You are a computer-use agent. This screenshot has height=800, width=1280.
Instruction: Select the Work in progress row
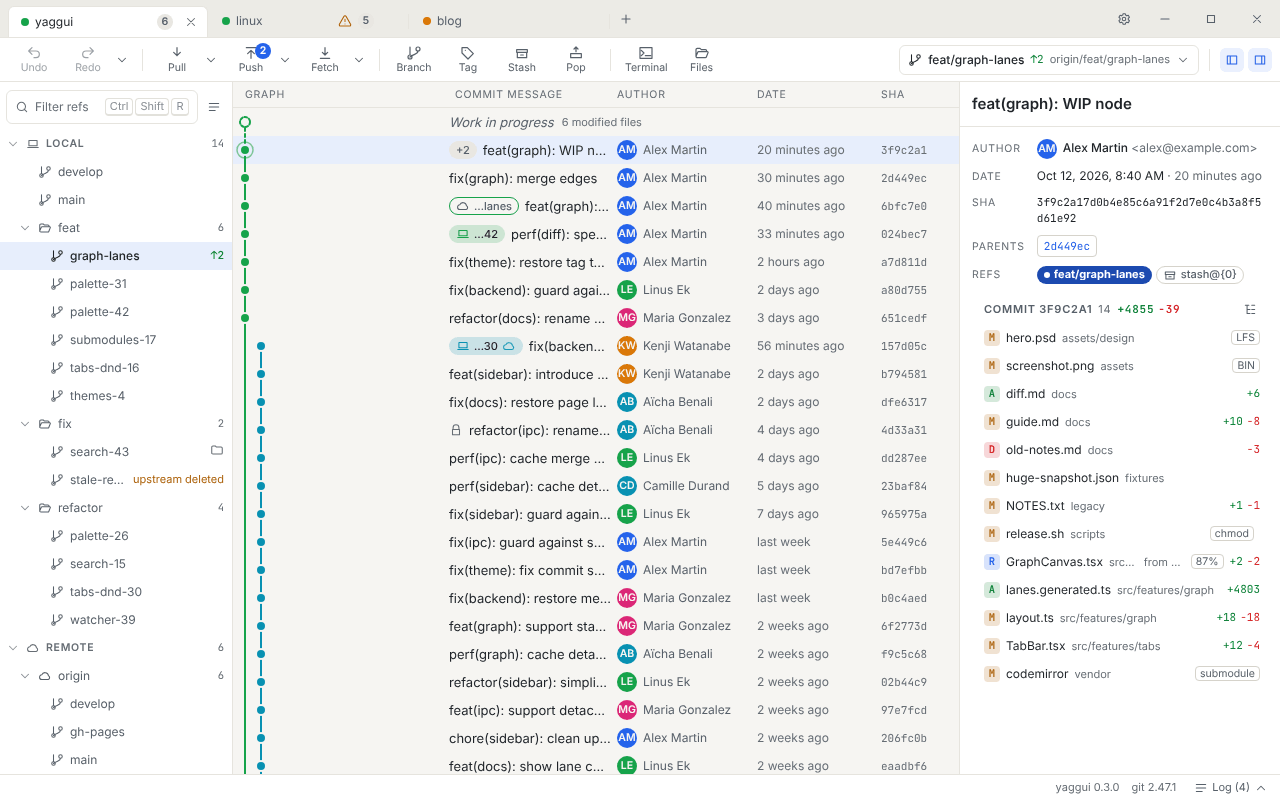(x=596, y=122)
